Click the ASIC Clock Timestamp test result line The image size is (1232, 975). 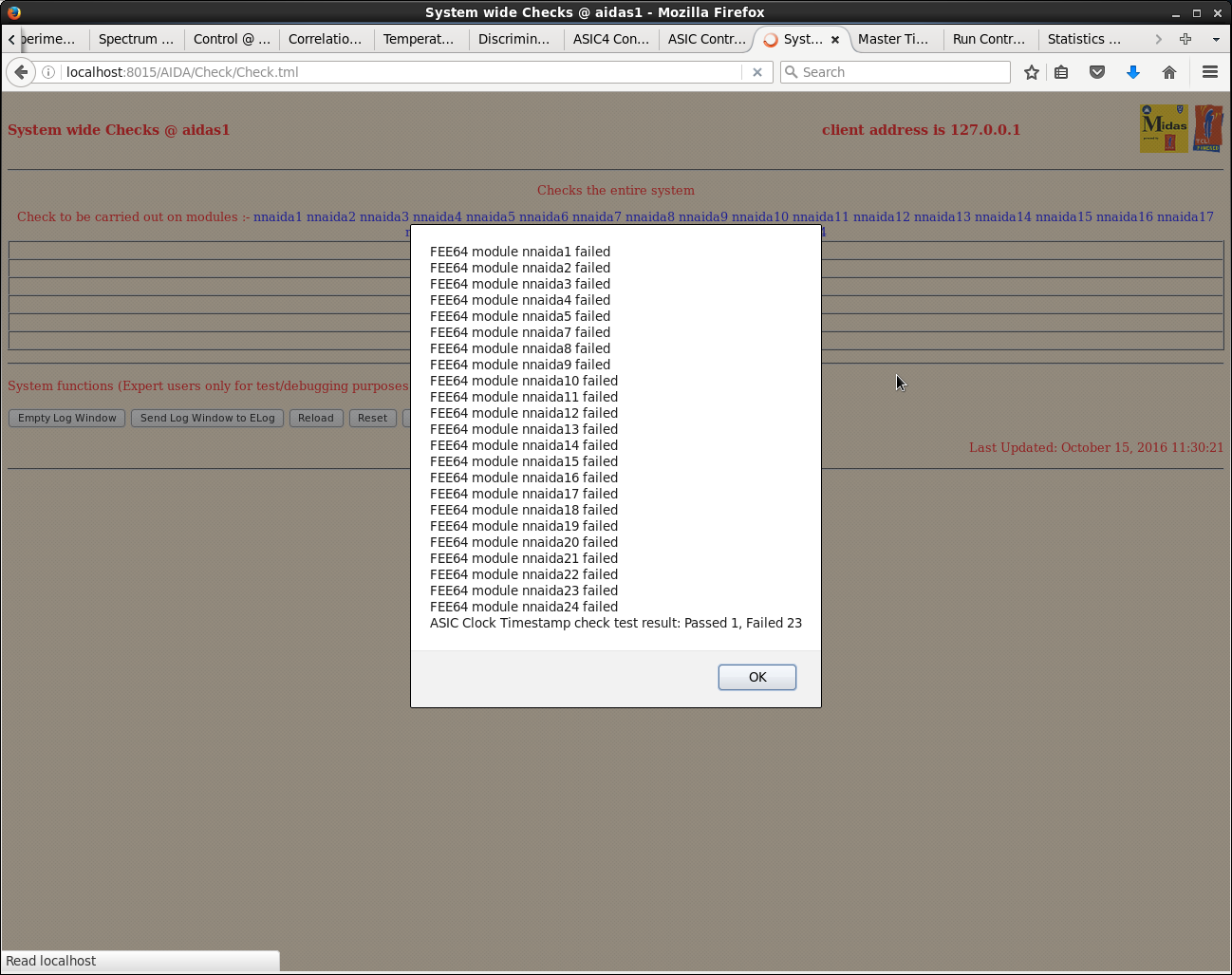[616, 623]
